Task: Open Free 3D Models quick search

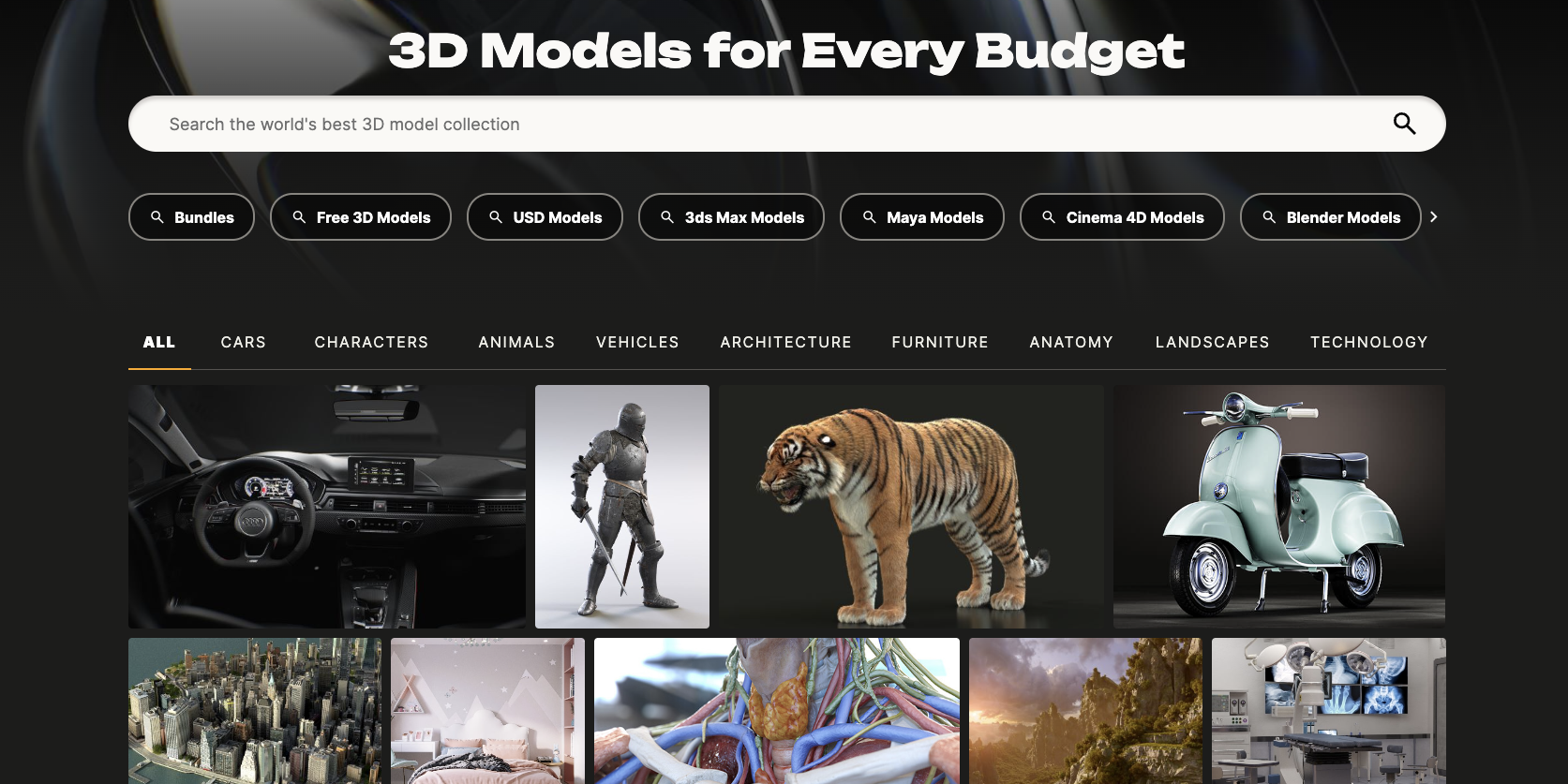Action: (x=361, y=217)
